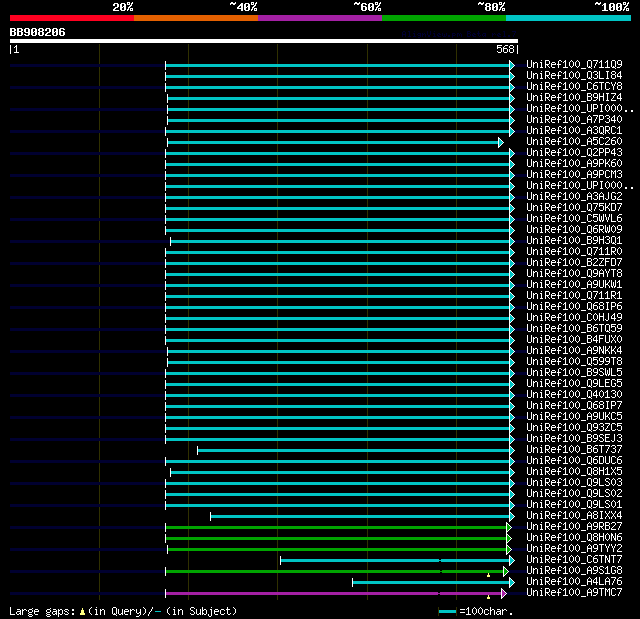Open hit UniRef100_Q9LS01
This screenshot has height=619, width=640.
tap(574, 505)
